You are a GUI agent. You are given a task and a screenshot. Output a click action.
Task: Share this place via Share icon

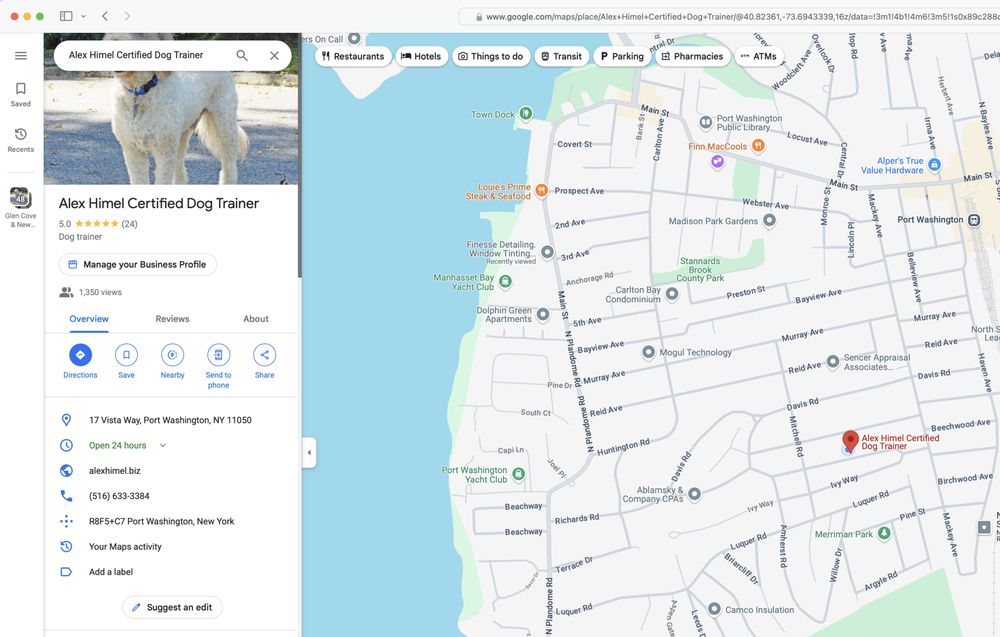(264, 355)
